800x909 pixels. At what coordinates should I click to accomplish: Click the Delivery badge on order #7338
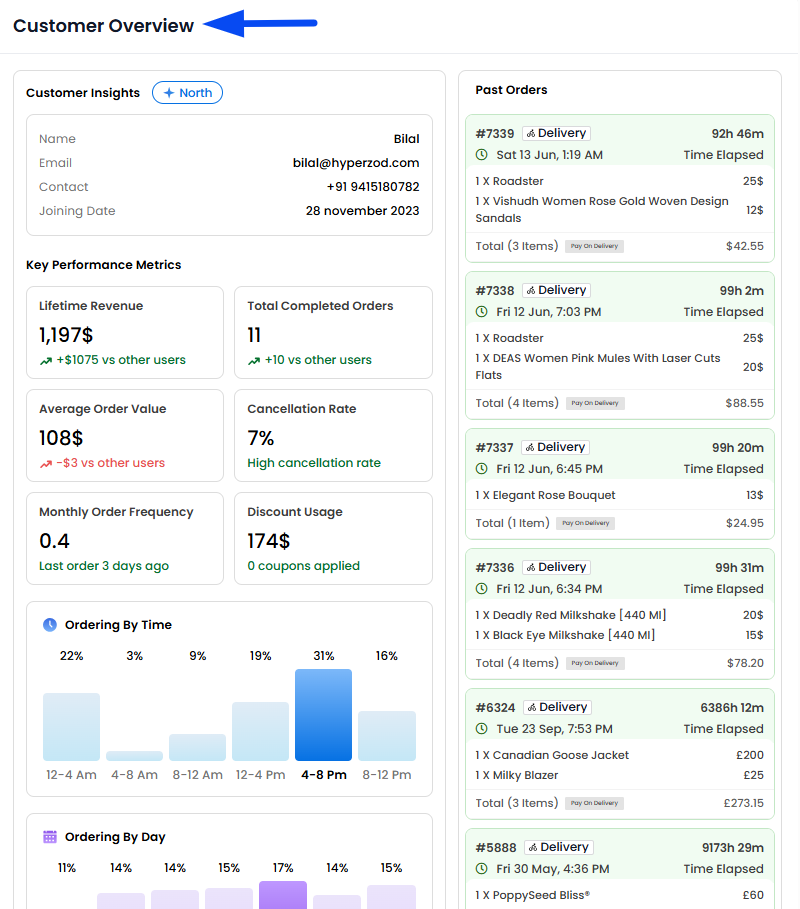pyautogui.click(x=557, y=290)
